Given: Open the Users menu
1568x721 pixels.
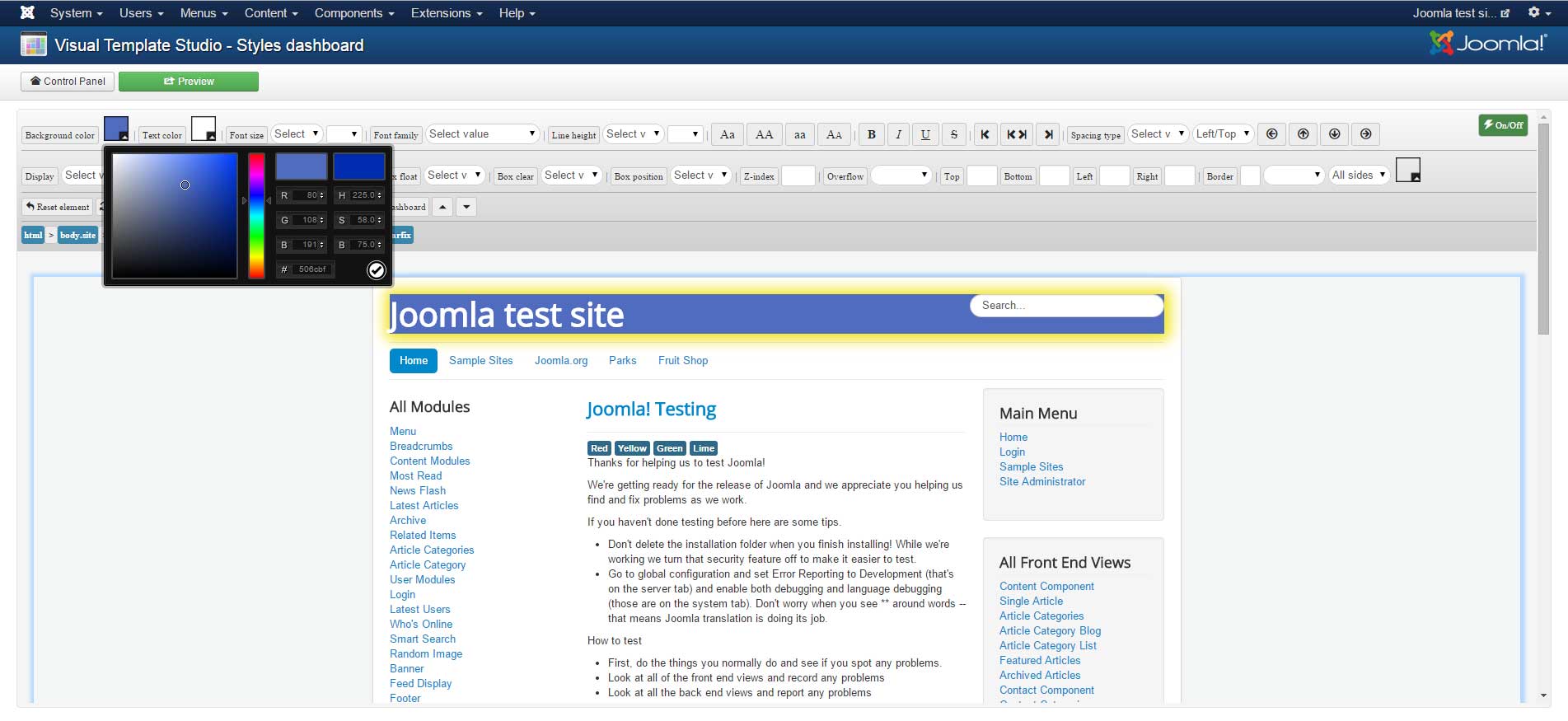Looking at the screenshot, I should [141, 13].
